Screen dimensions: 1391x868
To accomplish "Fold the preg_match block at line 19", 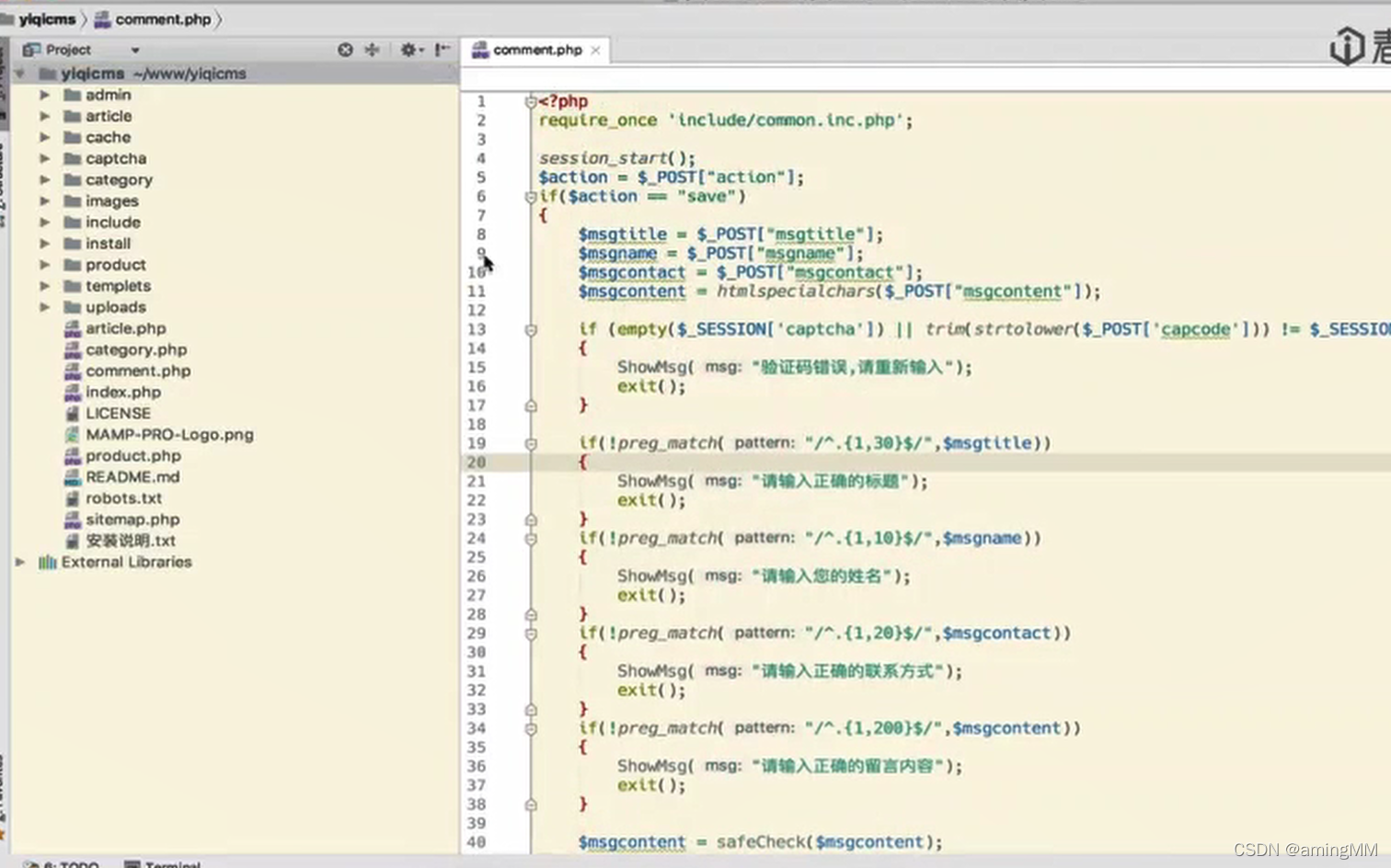I will point(531,443).
